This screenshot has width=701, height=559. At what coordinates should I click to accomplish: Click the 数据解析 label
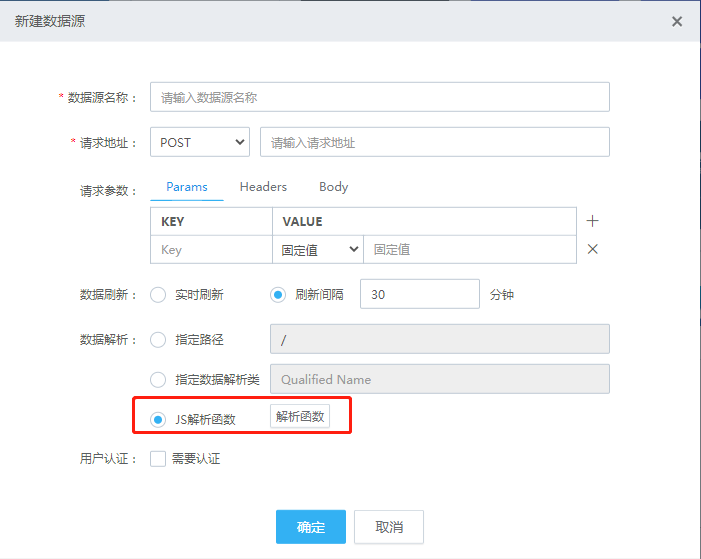pos(109,340)
